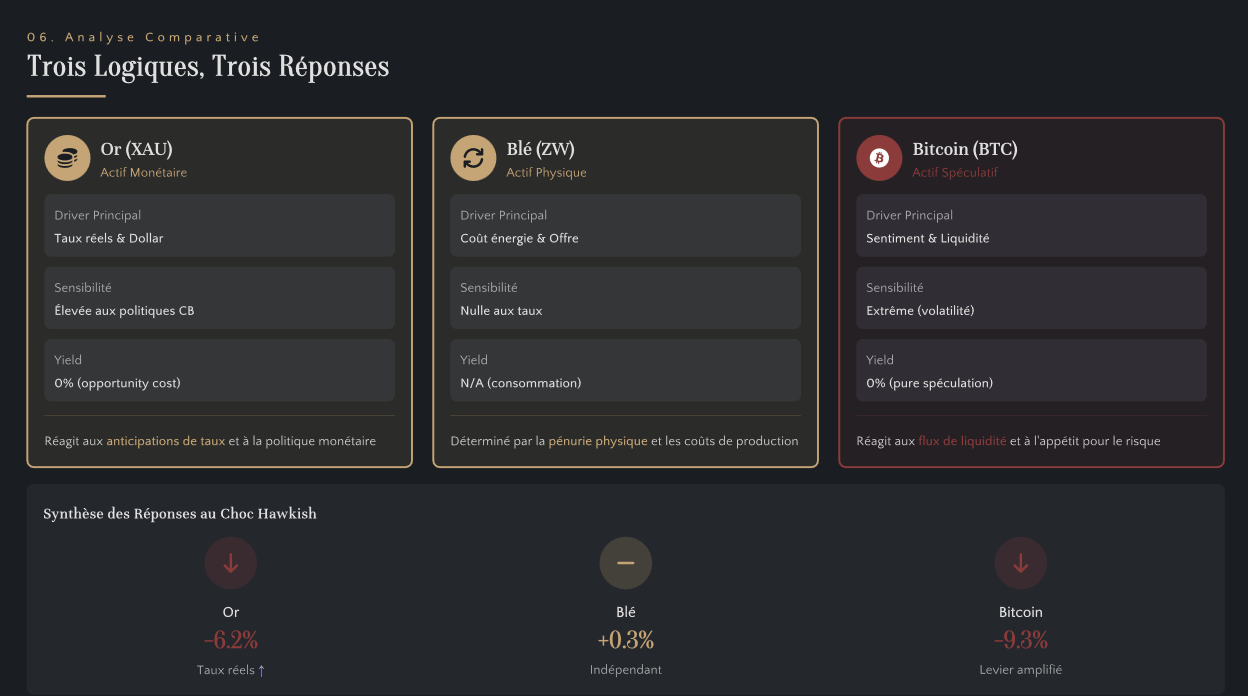Select the 'Sentiment & Liquidité' driver box

click(1031, 226)
